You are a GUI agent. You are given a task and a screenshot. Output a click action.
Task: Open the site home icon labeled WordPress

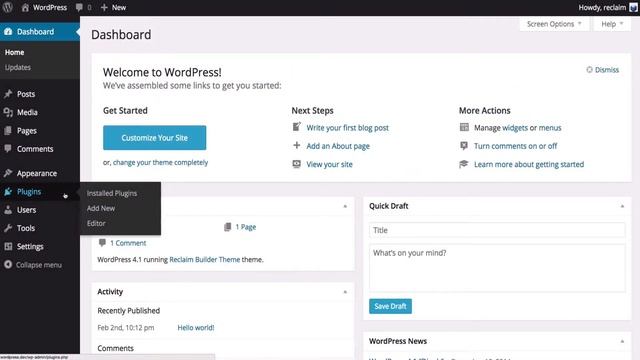pos(25,7)
